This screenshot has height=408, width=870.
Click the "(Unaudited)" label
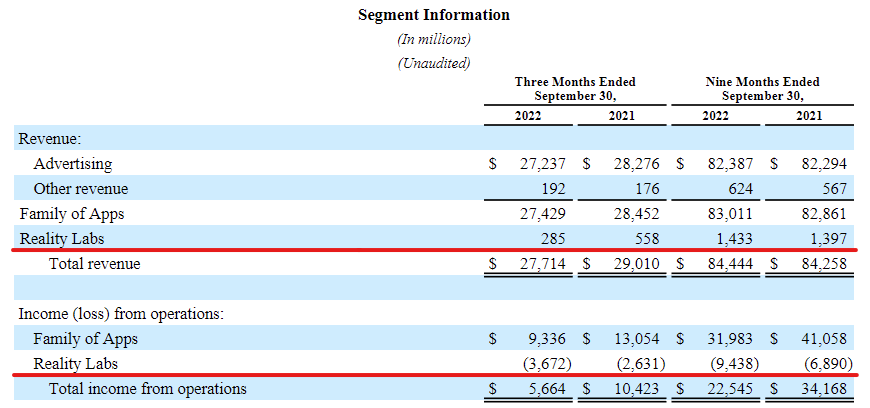coord(434,62)
